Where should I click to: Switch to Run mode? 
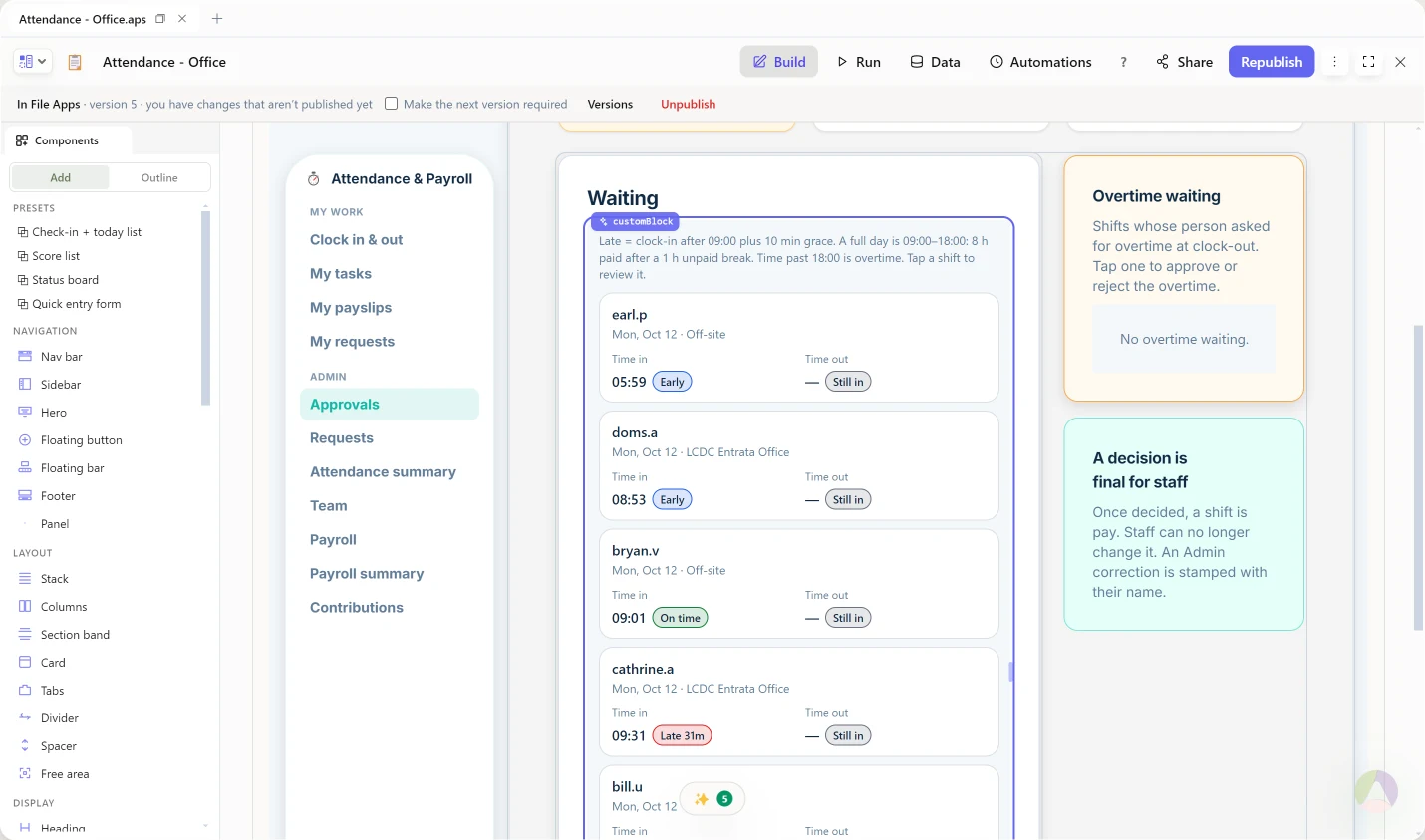pyautogui.click(x=858, y=62)
